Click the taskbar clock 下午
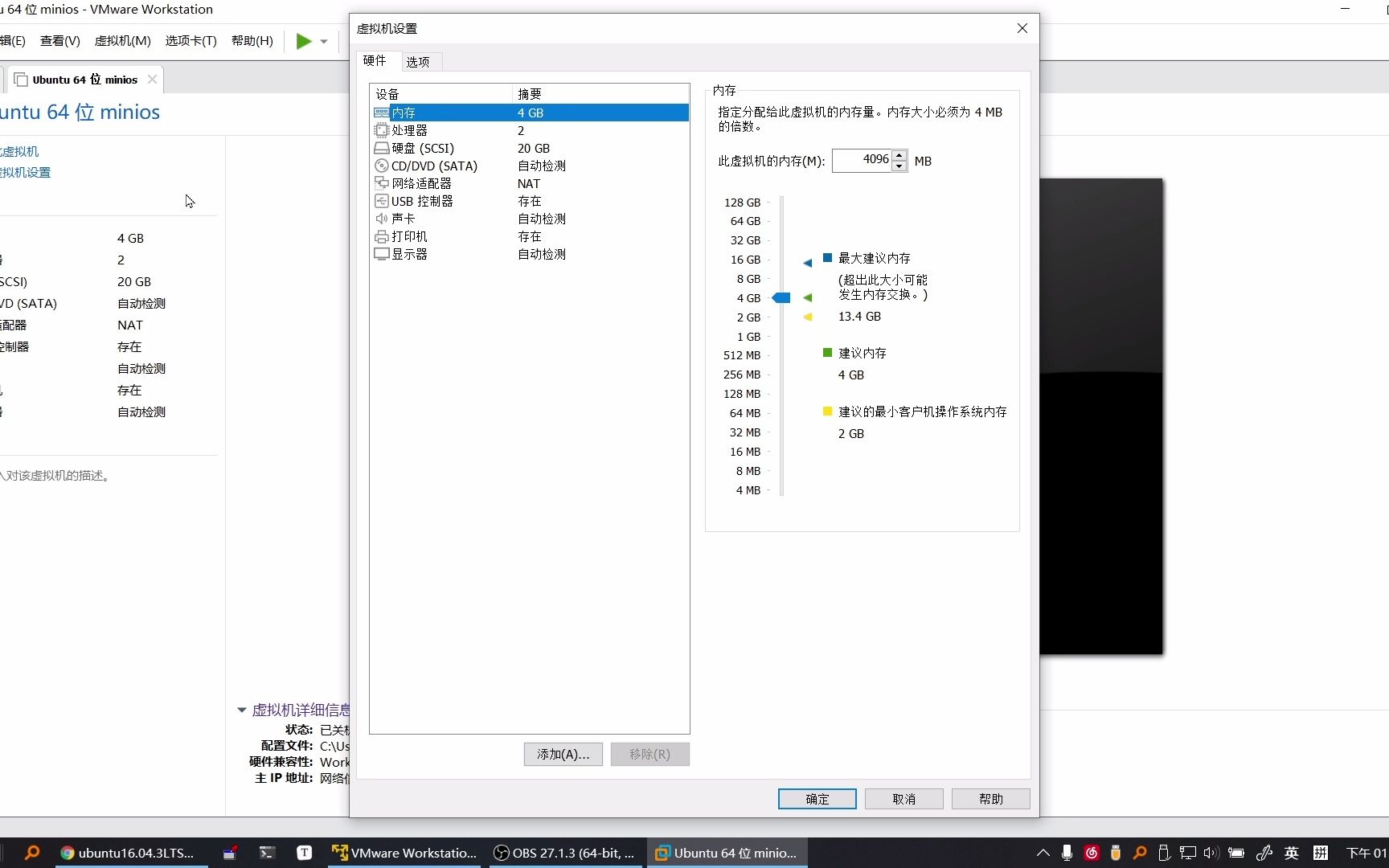This screenshot has height=868, width=1389. [1366, 853]
